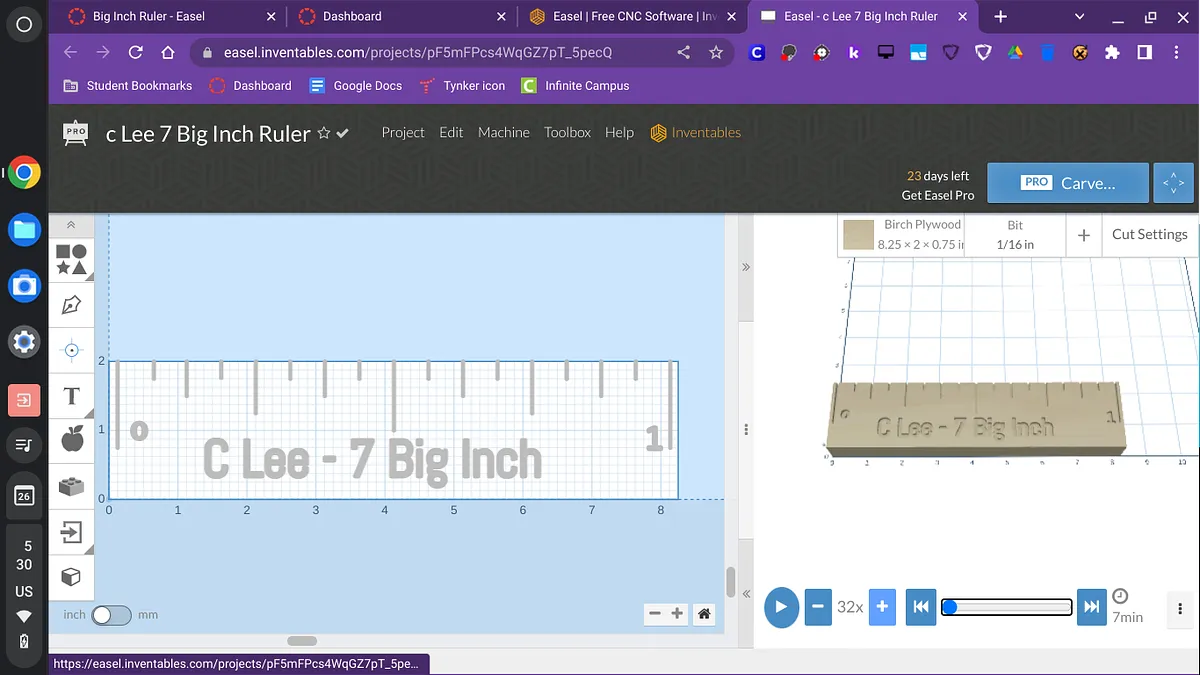The height and width of the screenshot is (675, 1200).
Task: Collapse the left toolbar with chevron
Action: (71, 225)
